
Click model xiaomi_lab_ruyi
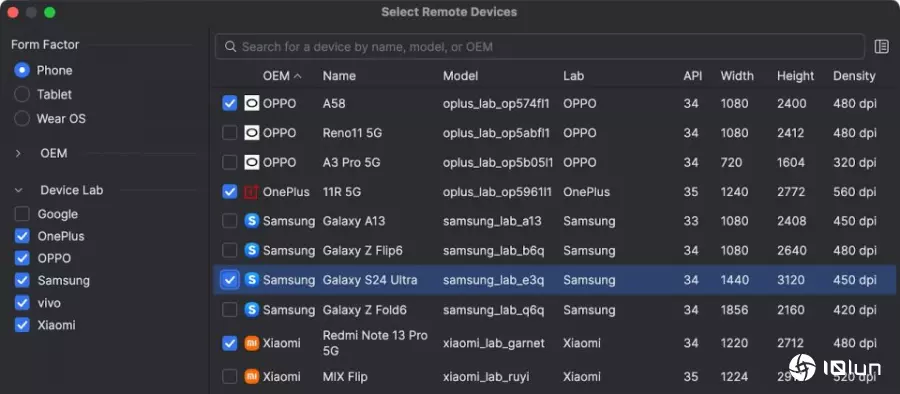click(486, 377)
